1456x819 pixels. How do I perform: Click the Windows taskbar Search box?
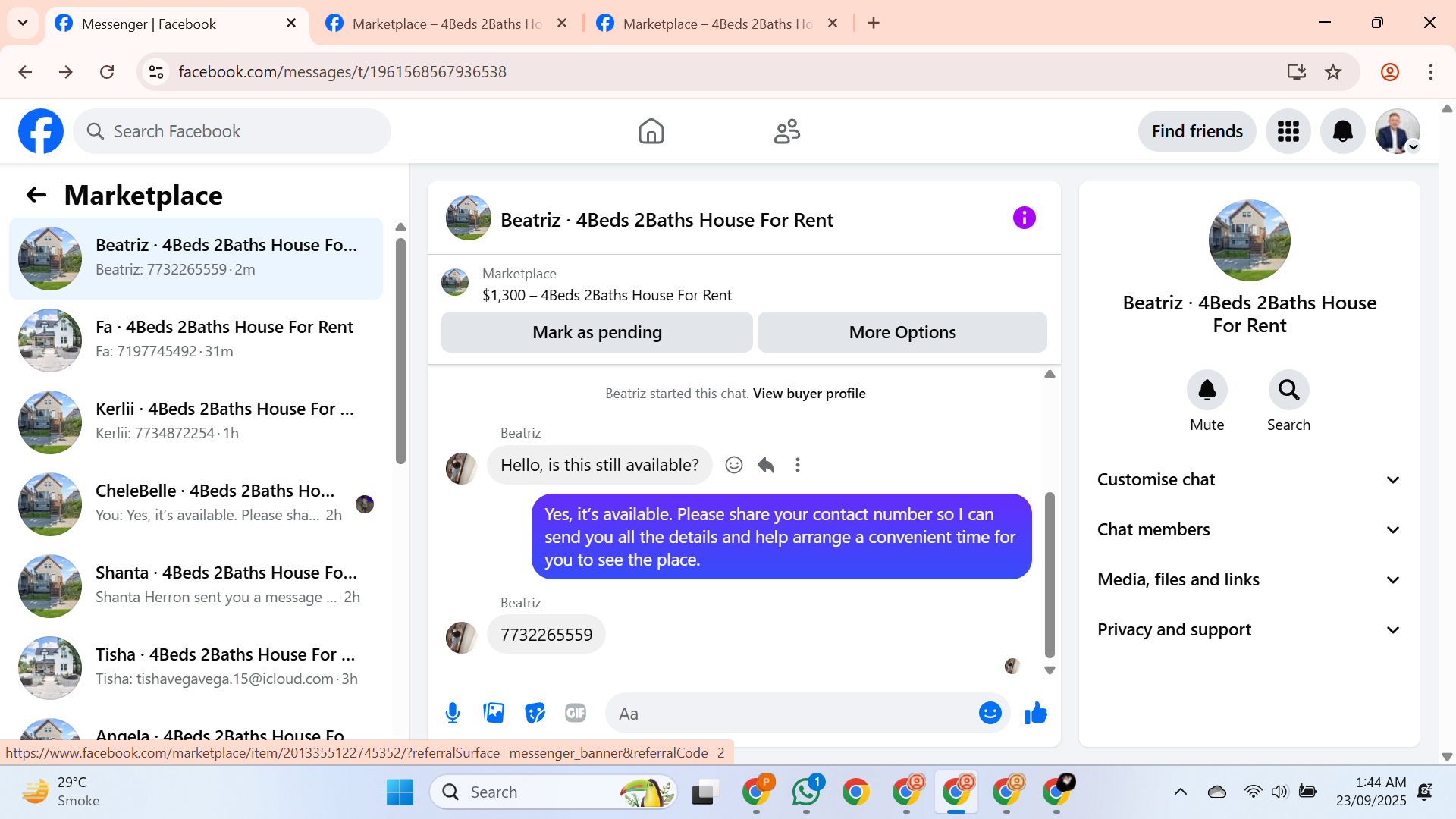point(554,792)
